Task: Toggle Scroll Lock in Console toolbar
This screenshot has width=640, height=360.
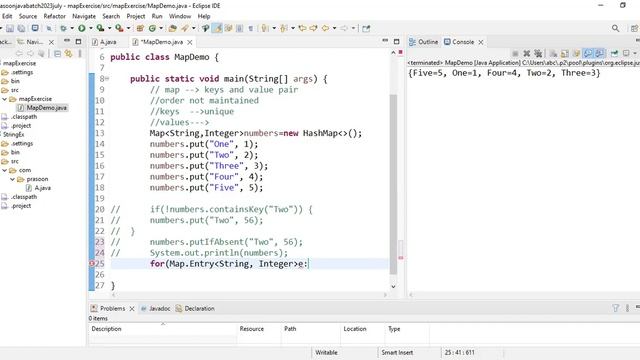Action: pyautogui.click(x=564, y=53)
